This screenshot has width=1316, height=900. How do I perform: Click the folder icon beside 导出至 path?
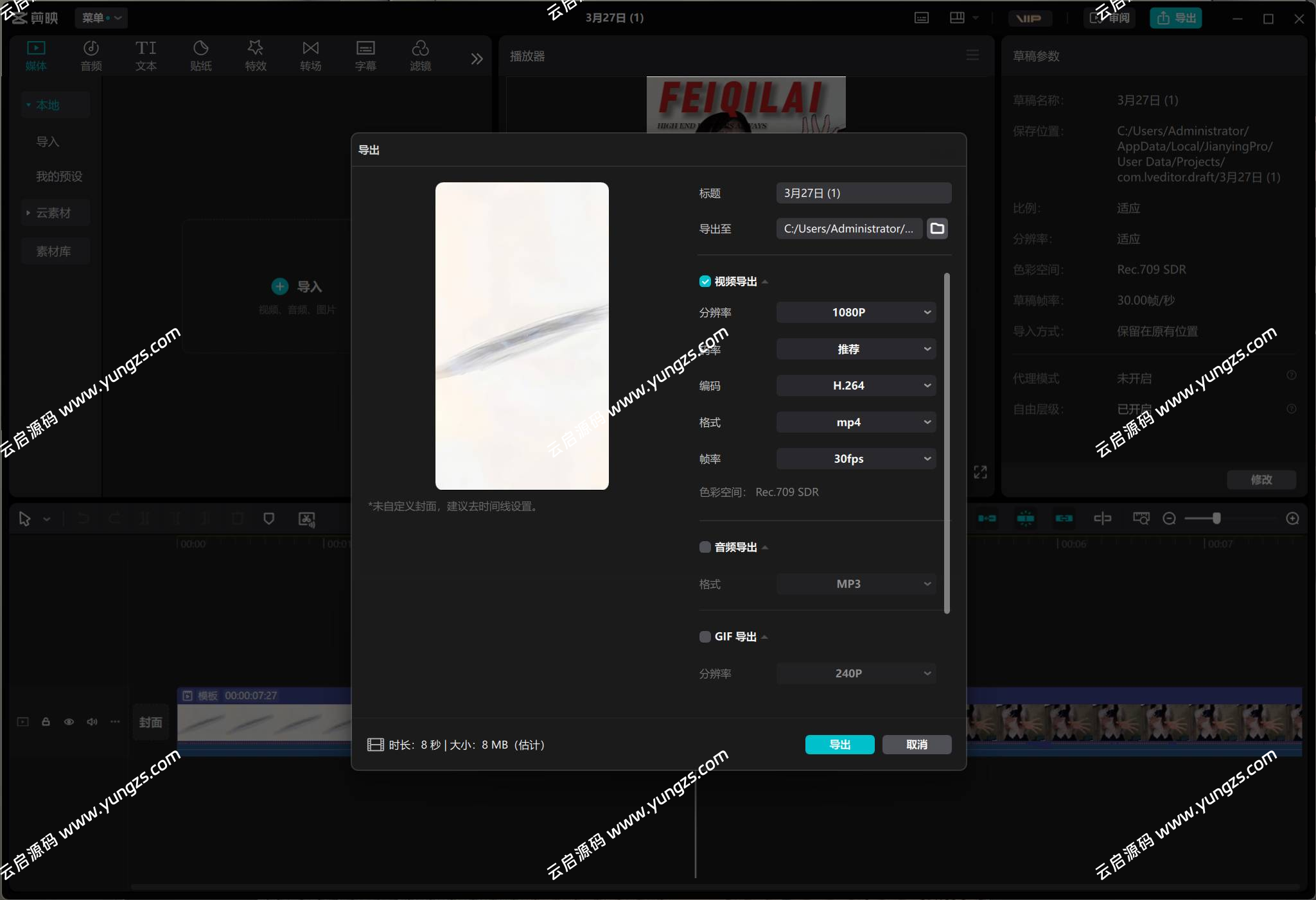tap(936, 229)
